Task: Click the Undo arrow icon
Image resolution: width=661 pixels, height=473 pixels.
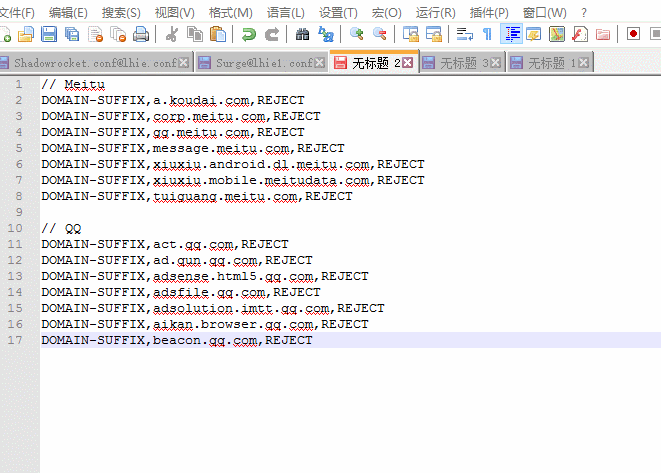Action: (249, 34)
